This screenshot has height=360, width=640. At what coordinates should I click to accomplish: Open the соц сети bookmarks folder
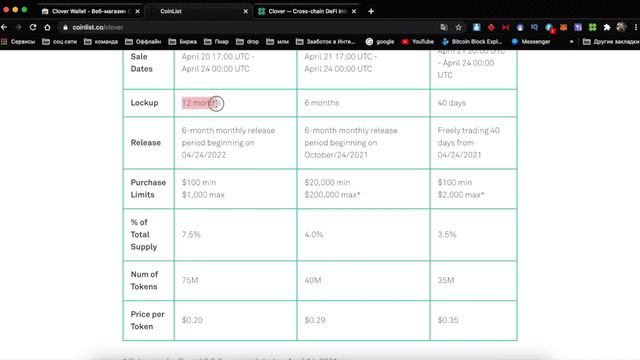pos(60,42)
